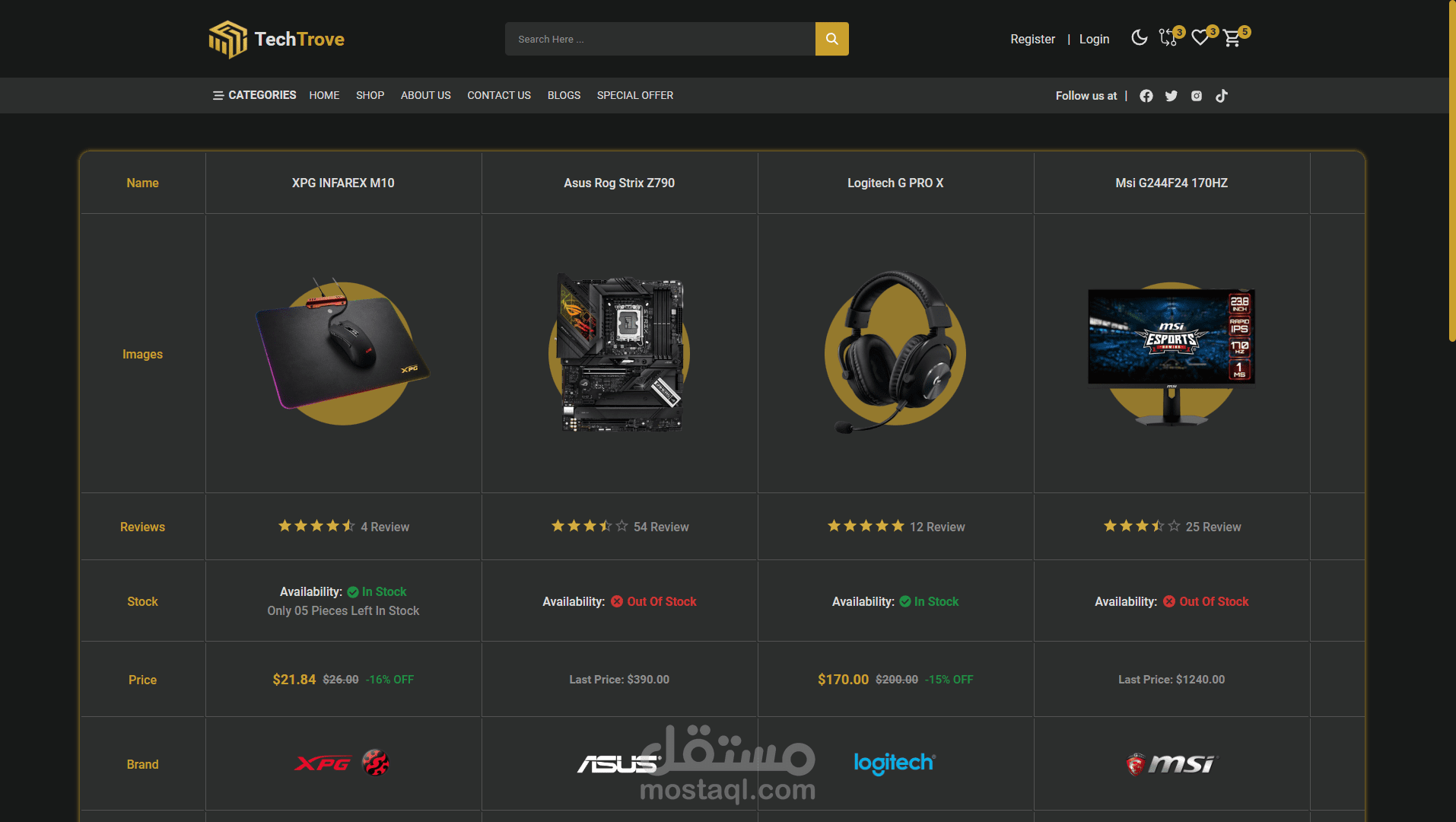This screenshot has width=1456, height=822.
Task: Click the Login link
Action: tap(1094, 39)
